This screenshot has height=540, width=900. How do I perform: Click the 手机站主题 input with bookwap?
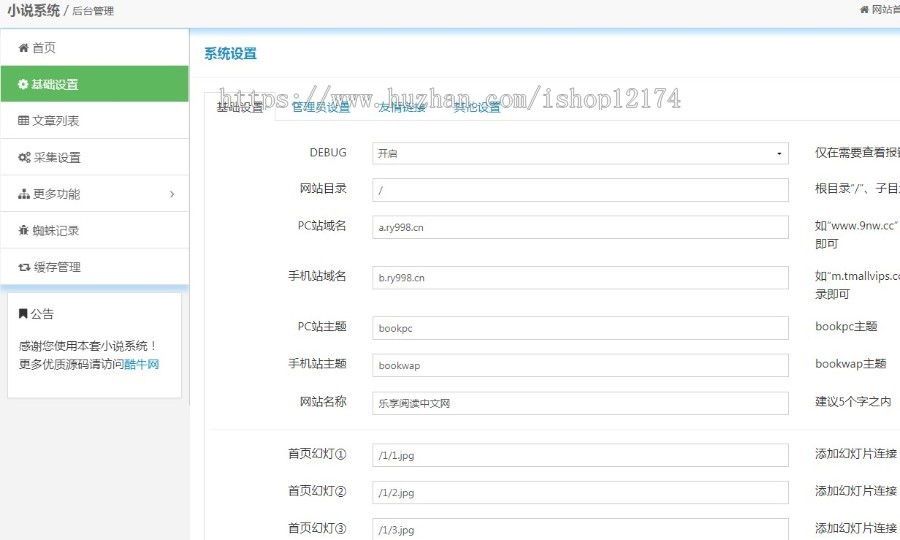pos(580,366)
